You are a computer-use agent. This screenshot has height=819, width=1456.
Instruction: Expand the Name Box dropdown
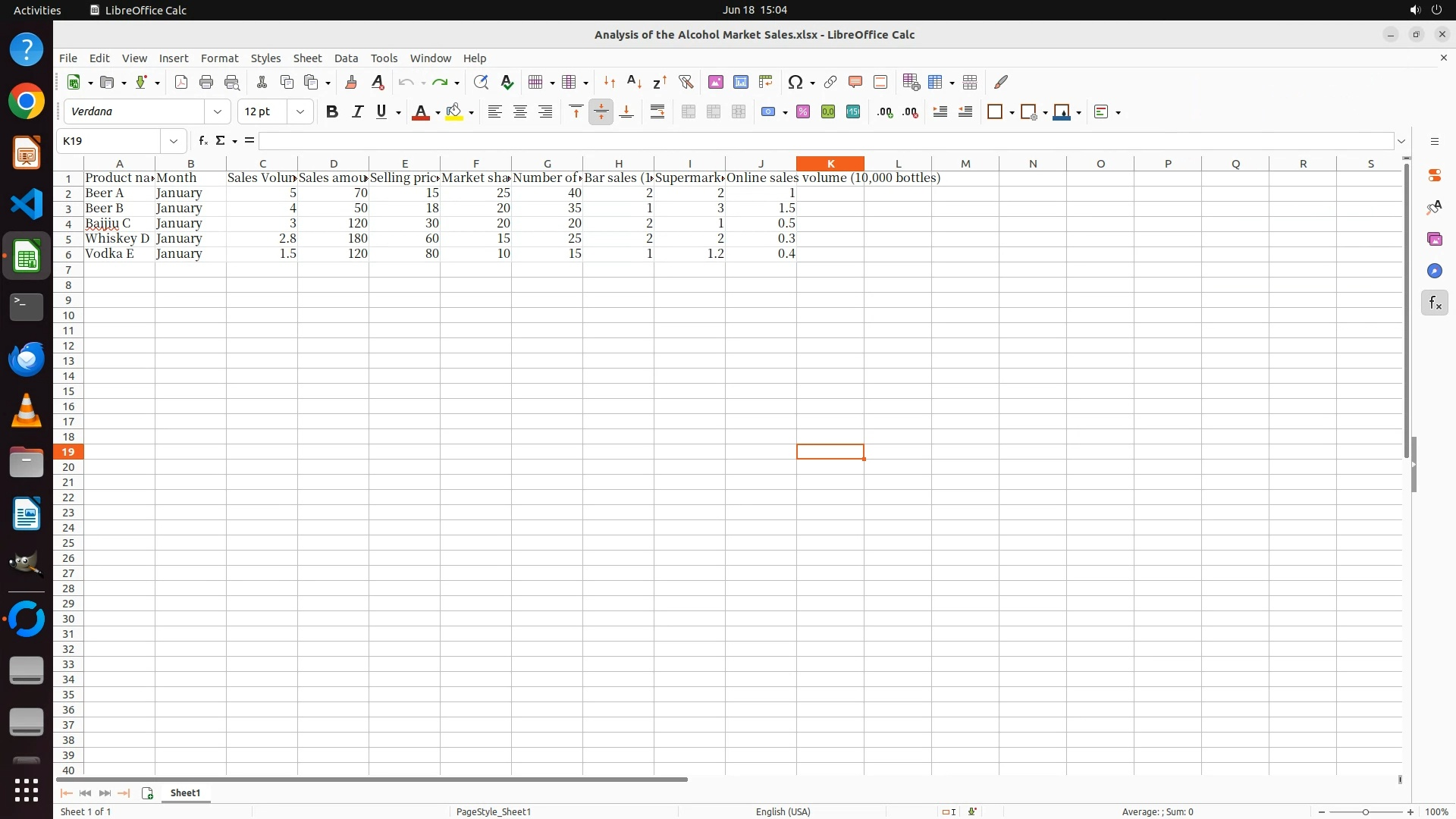(x=174, y=141)
